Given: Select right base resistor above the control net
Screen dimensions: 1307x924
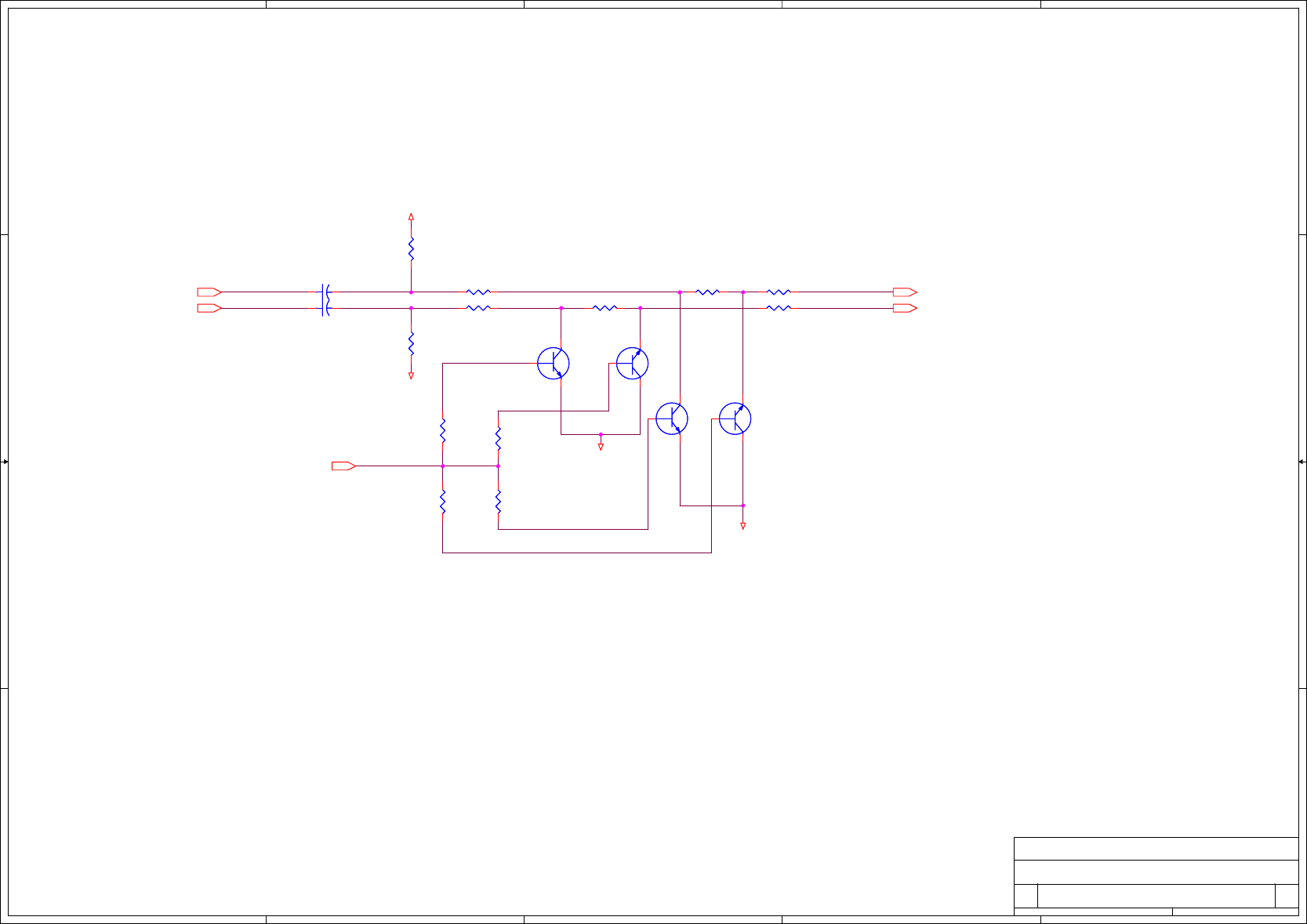Looking at the screenshot, I should click(498, 439).
